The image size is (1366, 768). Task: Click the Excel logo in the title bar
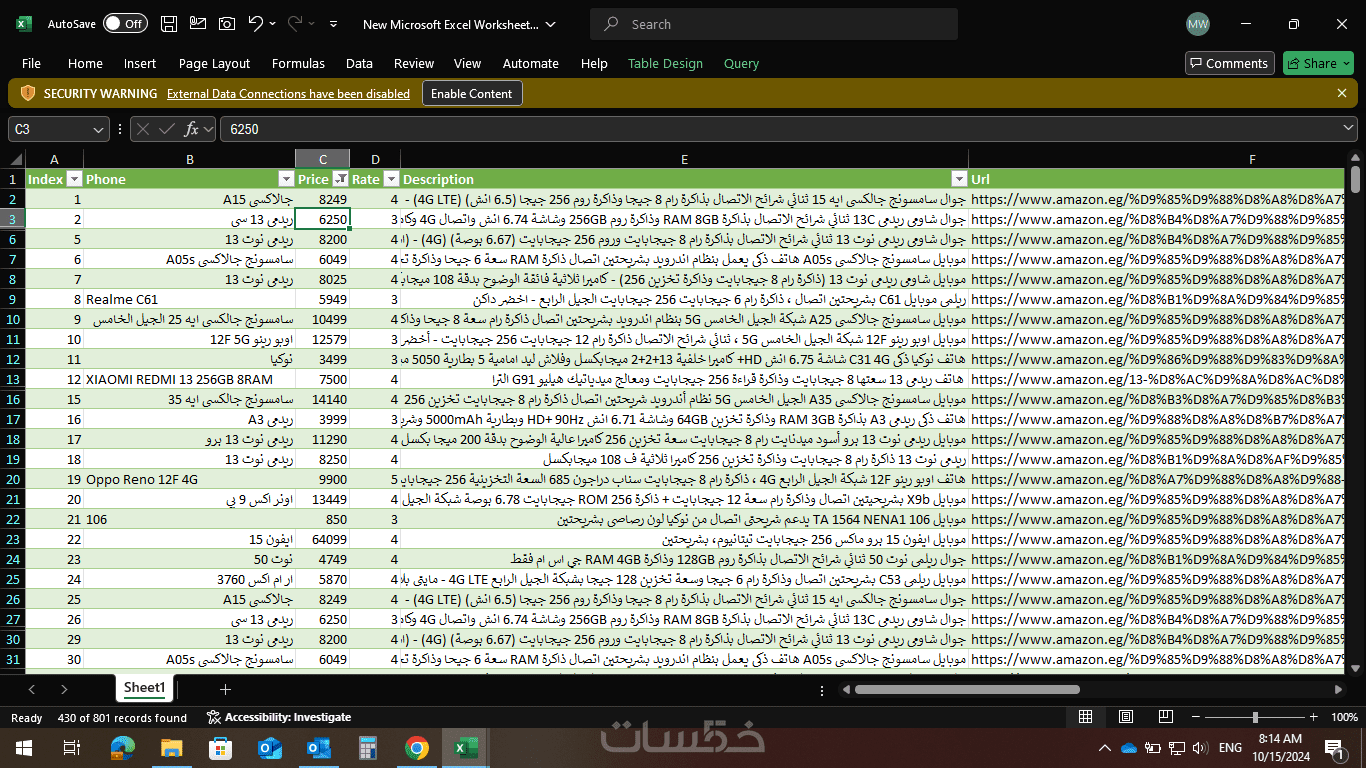[x=24, y=24]
